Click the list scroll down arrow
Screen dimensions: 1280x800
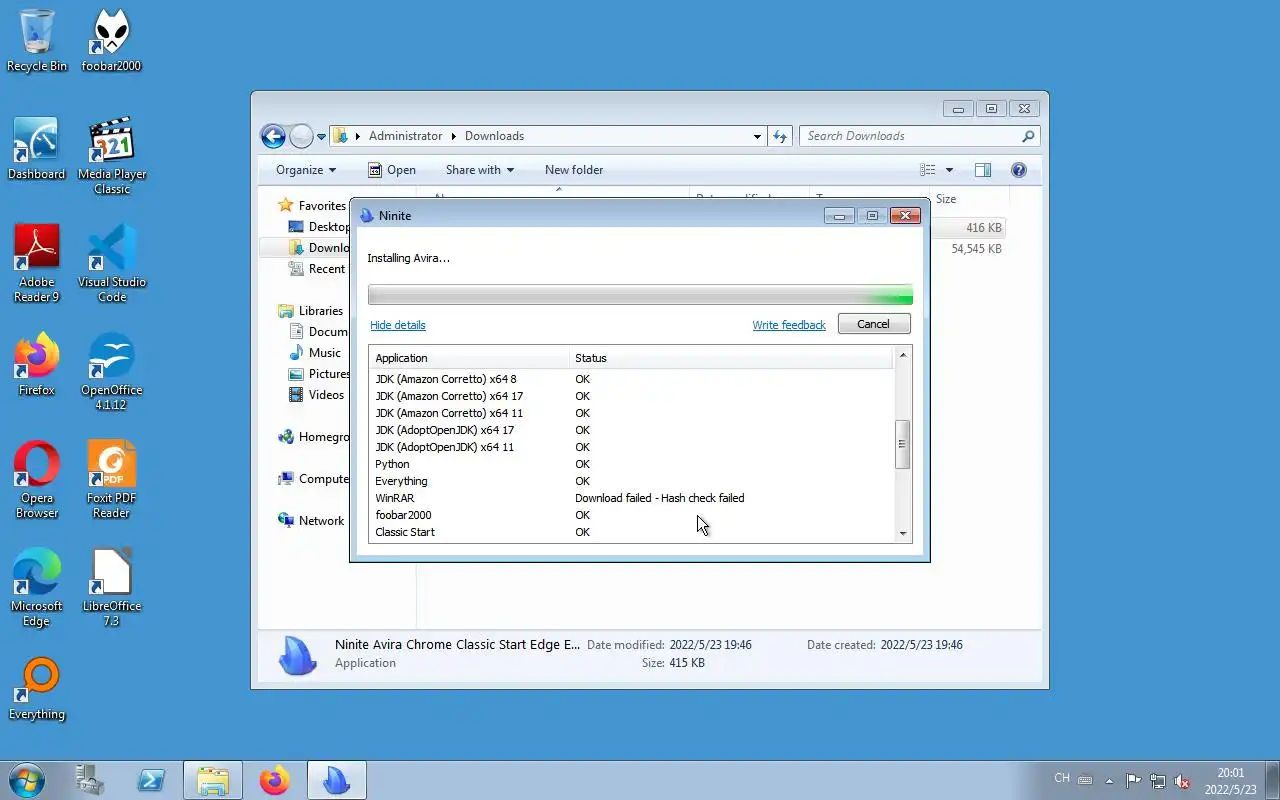902,534
